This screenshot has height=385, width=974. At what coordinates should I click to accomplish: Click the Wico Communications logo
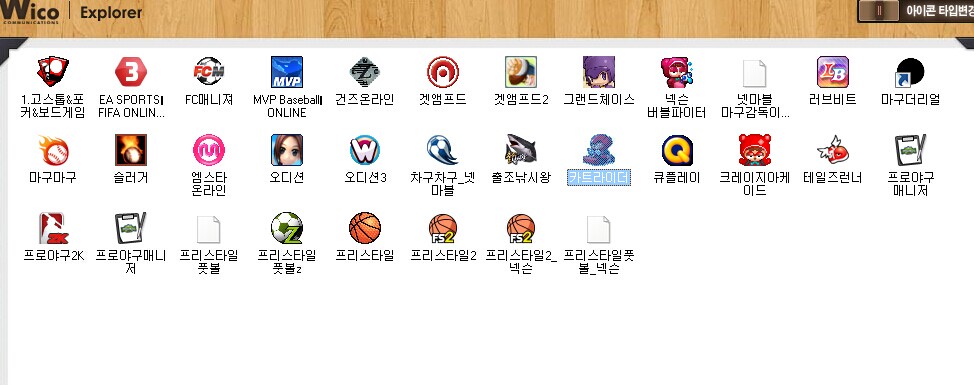(x=30, y=12)
